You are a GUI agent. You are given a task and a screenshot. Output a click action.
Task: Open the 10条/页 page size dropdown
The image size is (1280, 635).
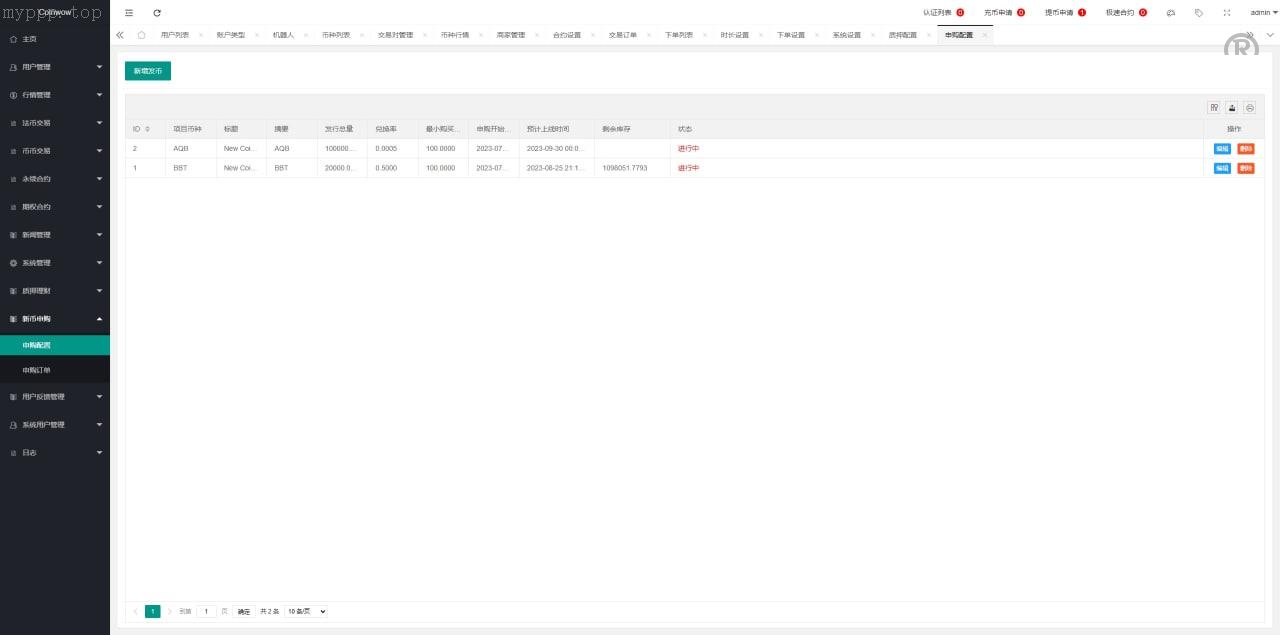(306, 611)
